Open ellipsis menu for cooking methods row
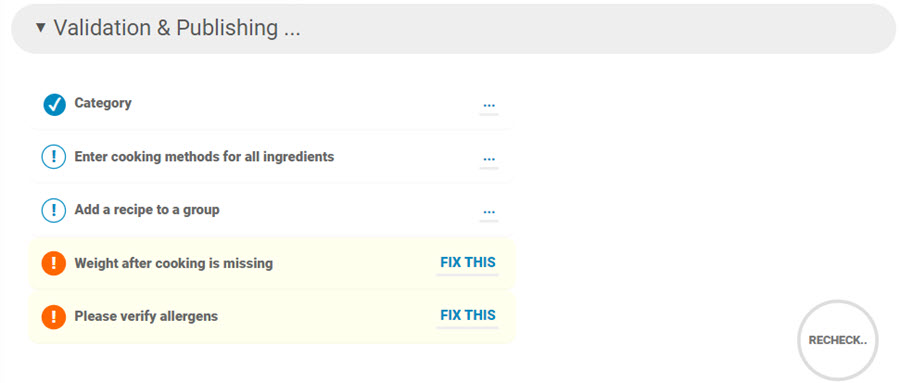The height and width of the screenshot is (383, 900). tap(489, 158)
